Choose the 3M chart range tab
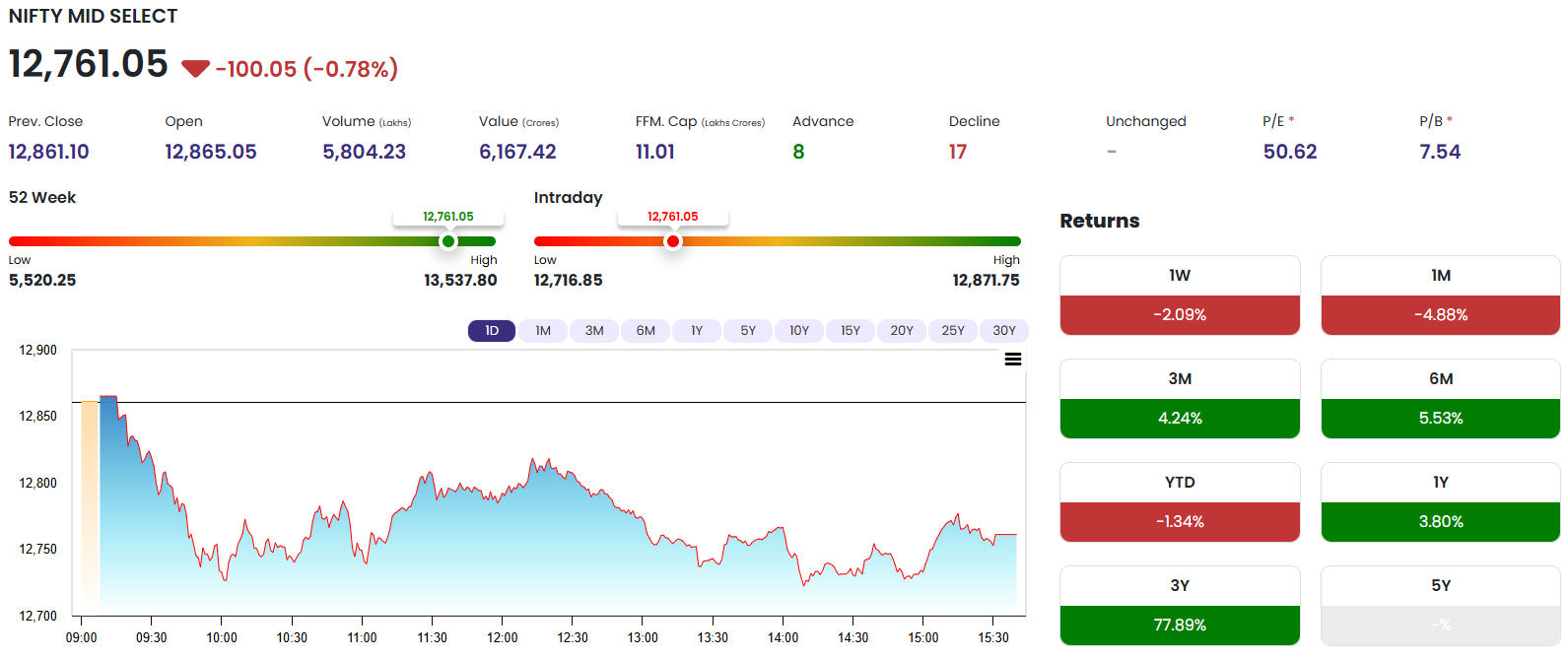 [x=594, y=331]
